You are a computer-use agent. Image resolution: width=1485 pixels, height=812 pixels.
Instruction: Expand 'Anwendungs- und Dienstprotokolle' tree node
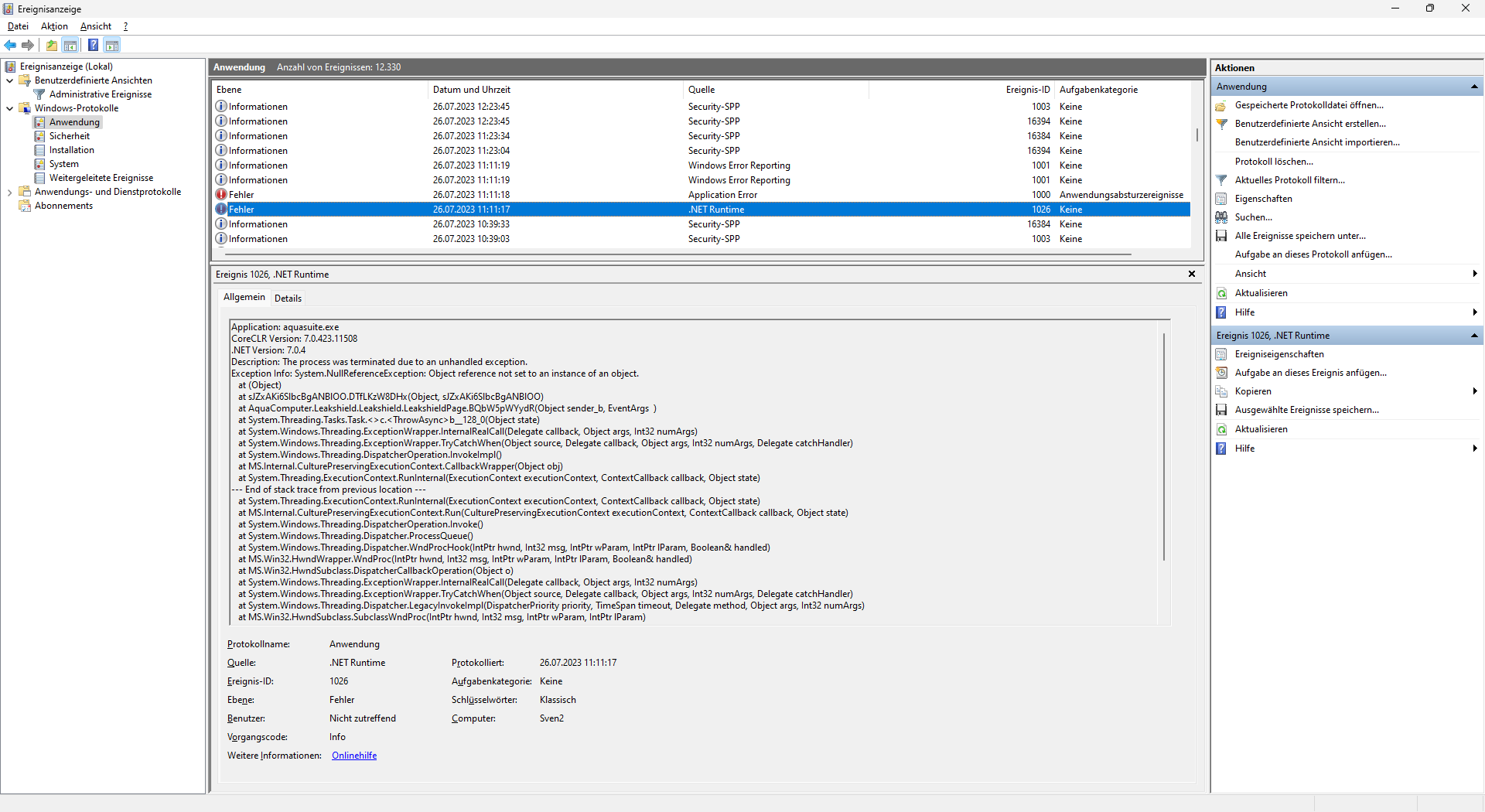[9, 193]
